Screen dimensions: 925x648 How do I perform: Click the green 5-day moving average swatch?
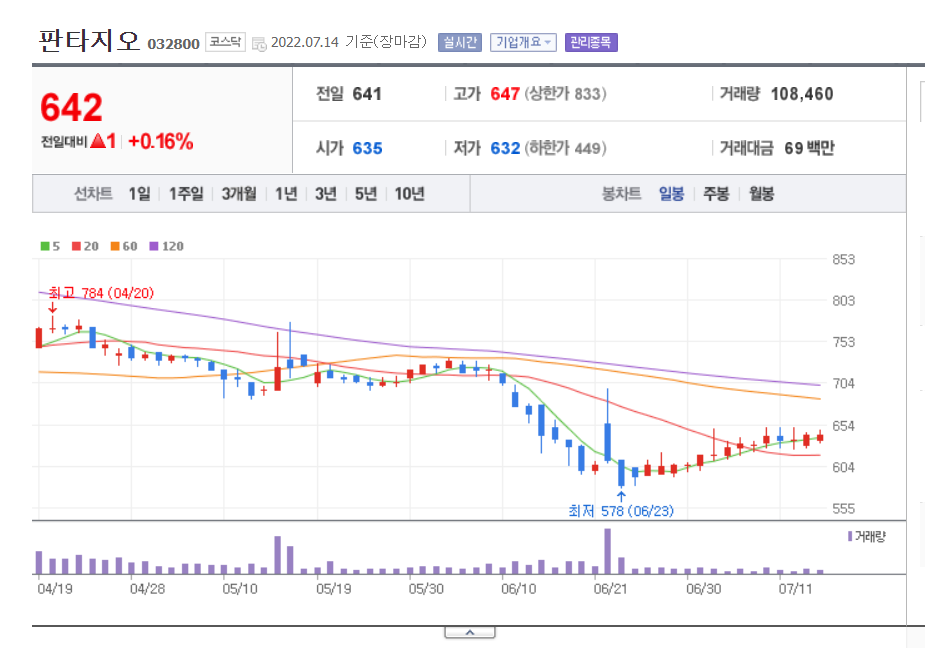[45, 246]
